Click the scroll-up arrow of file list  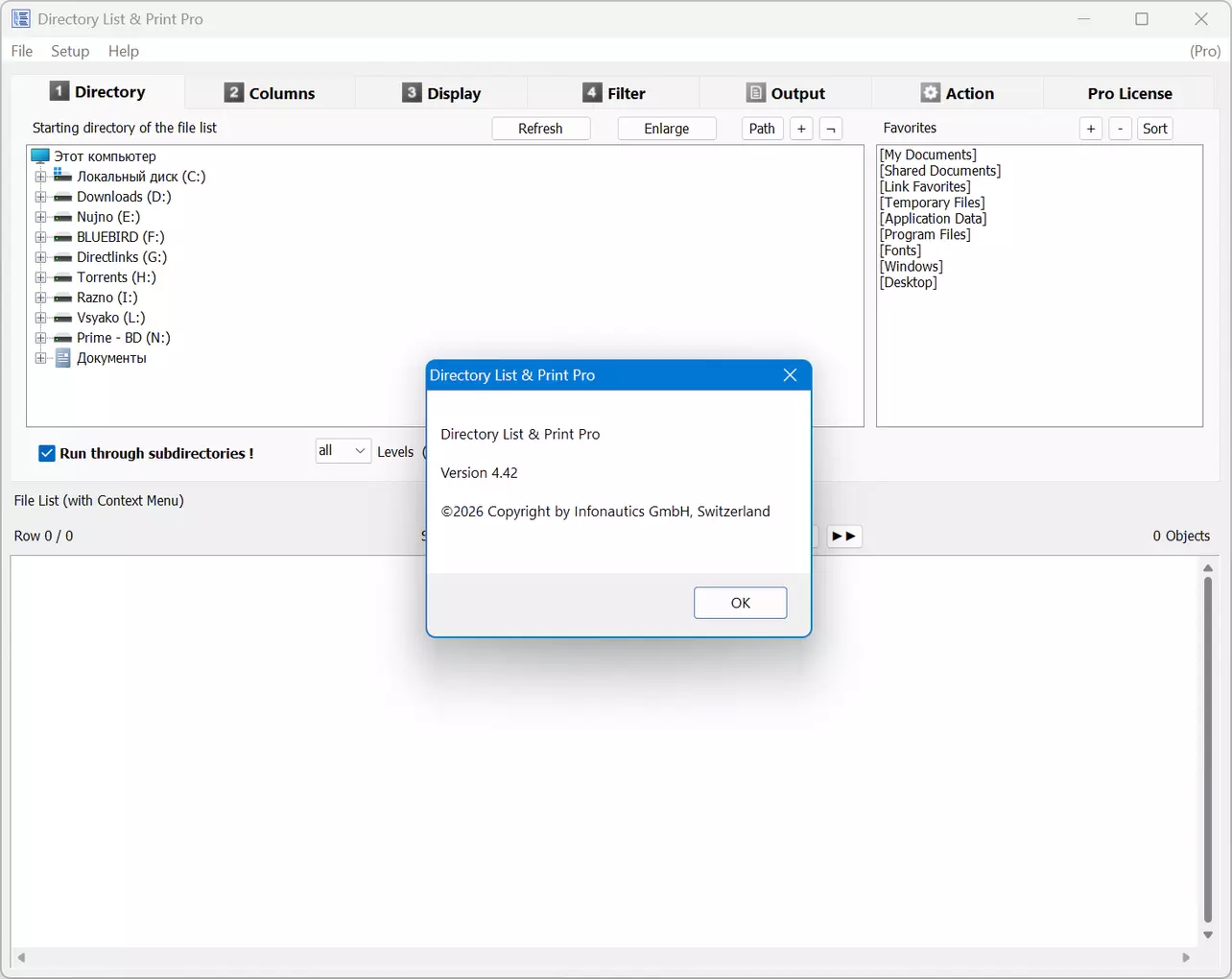1208,568
